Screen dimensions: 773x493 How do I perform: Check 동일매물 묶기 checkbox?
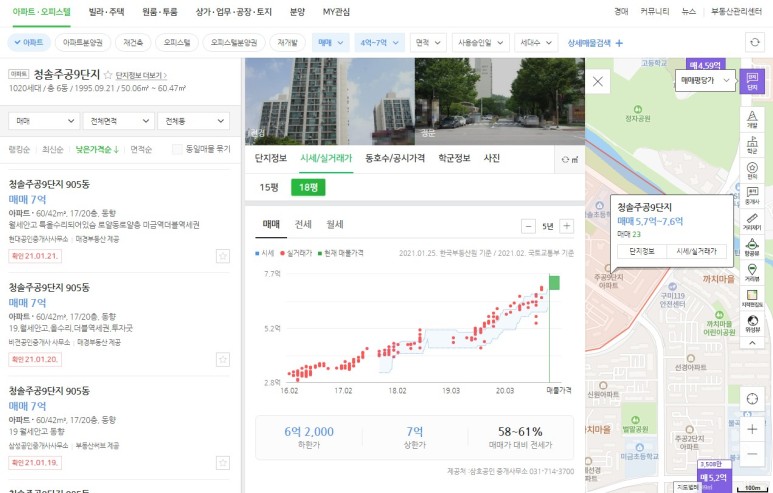point(177,149)
